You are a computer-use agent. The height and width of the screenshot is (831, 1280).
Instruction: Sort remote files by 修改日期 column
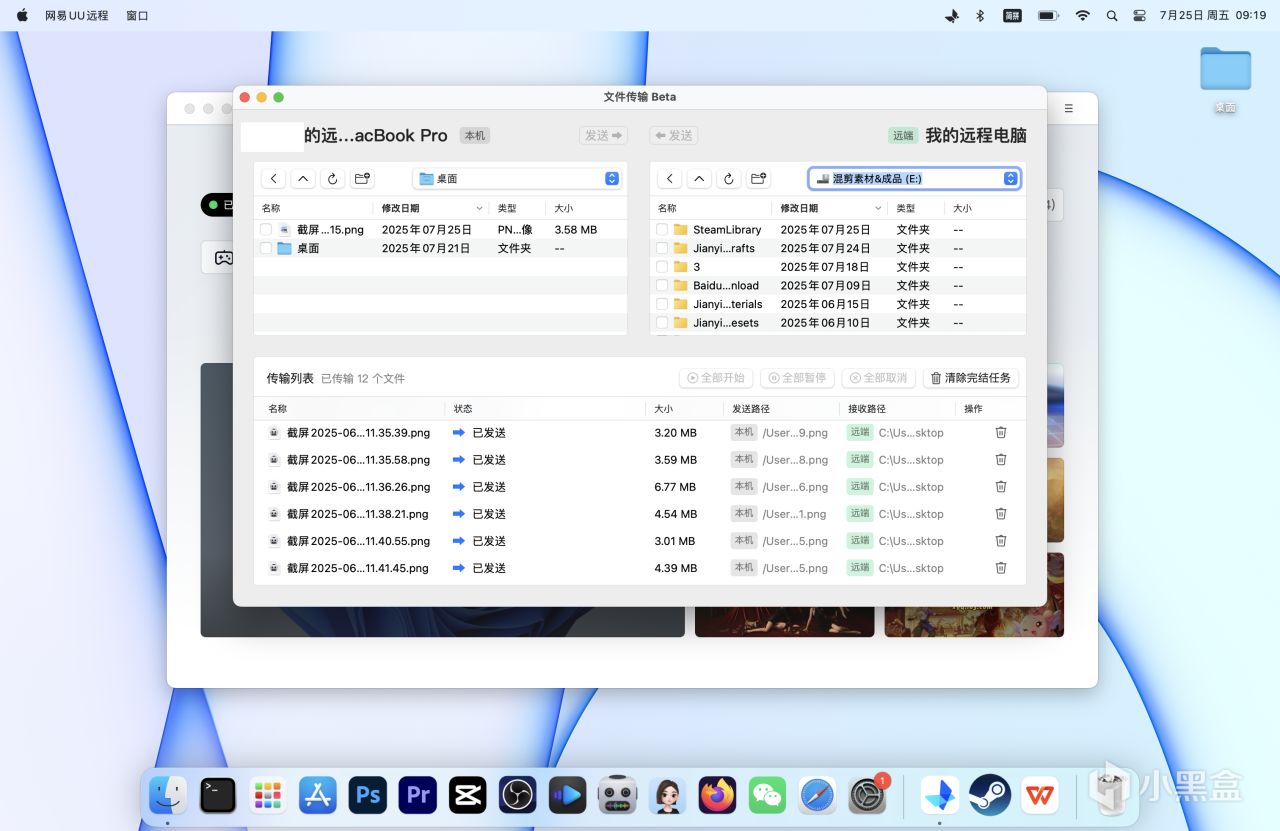[800, 208]
